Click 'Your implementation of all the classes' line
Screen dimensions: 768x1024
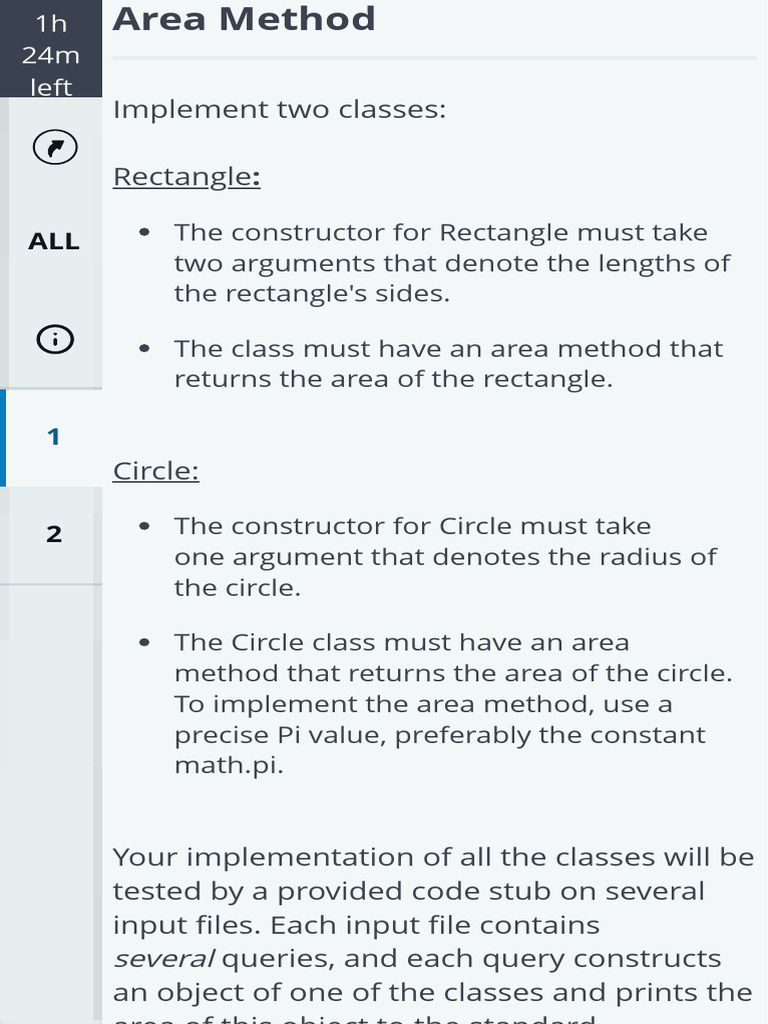[433, 857]
